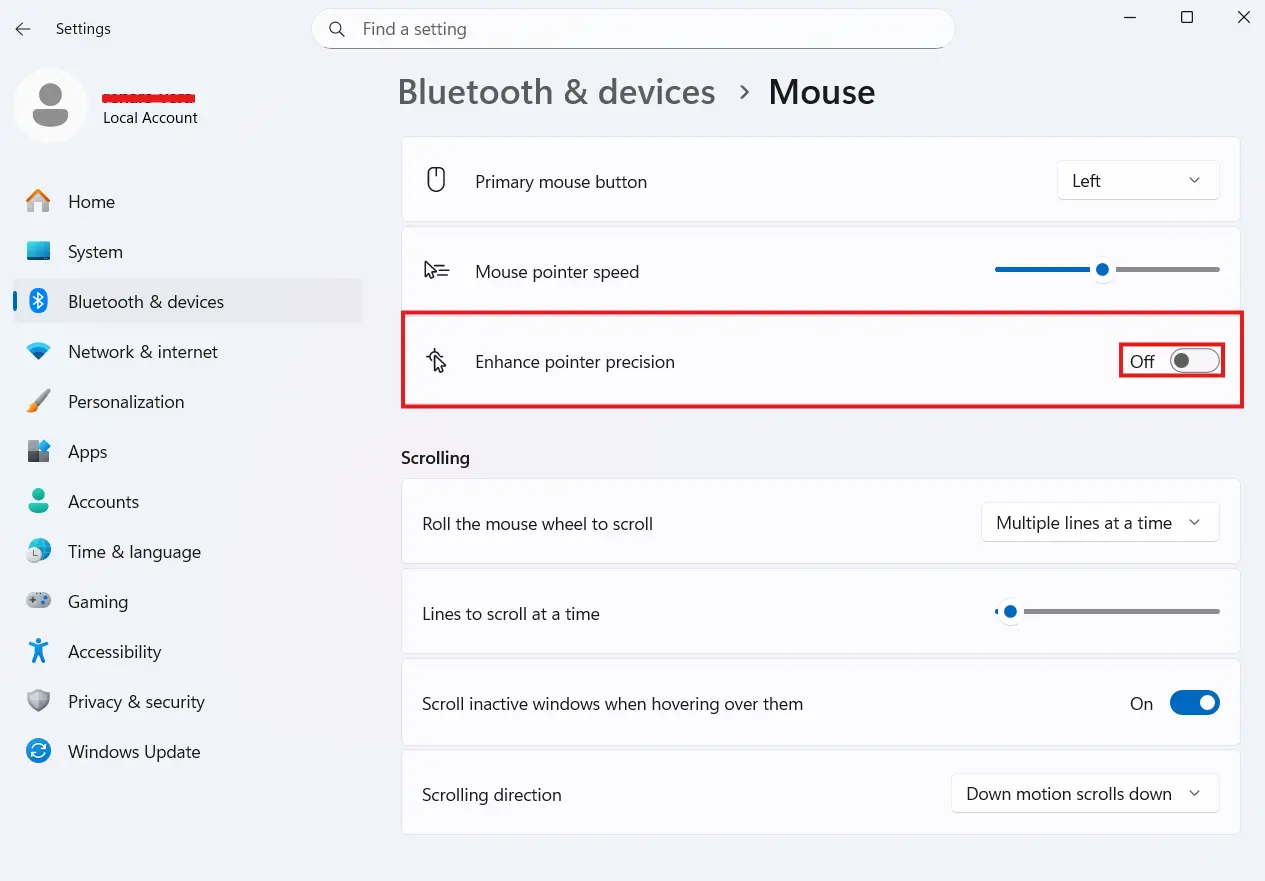Image resolution: width=1265 pixels, height=881 pixels.
Task: Adjust the mouse pointer speed slider
Action: click(x=1103, y=269)
